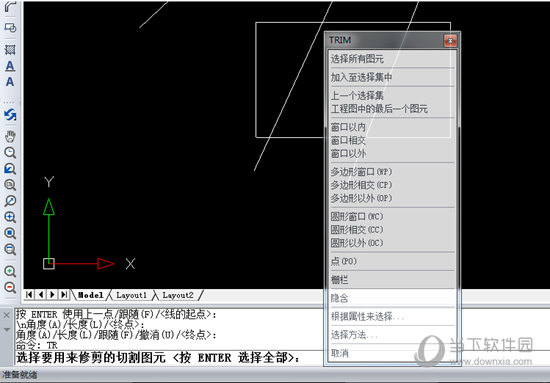Jump to first layout tab arrow

29,295
